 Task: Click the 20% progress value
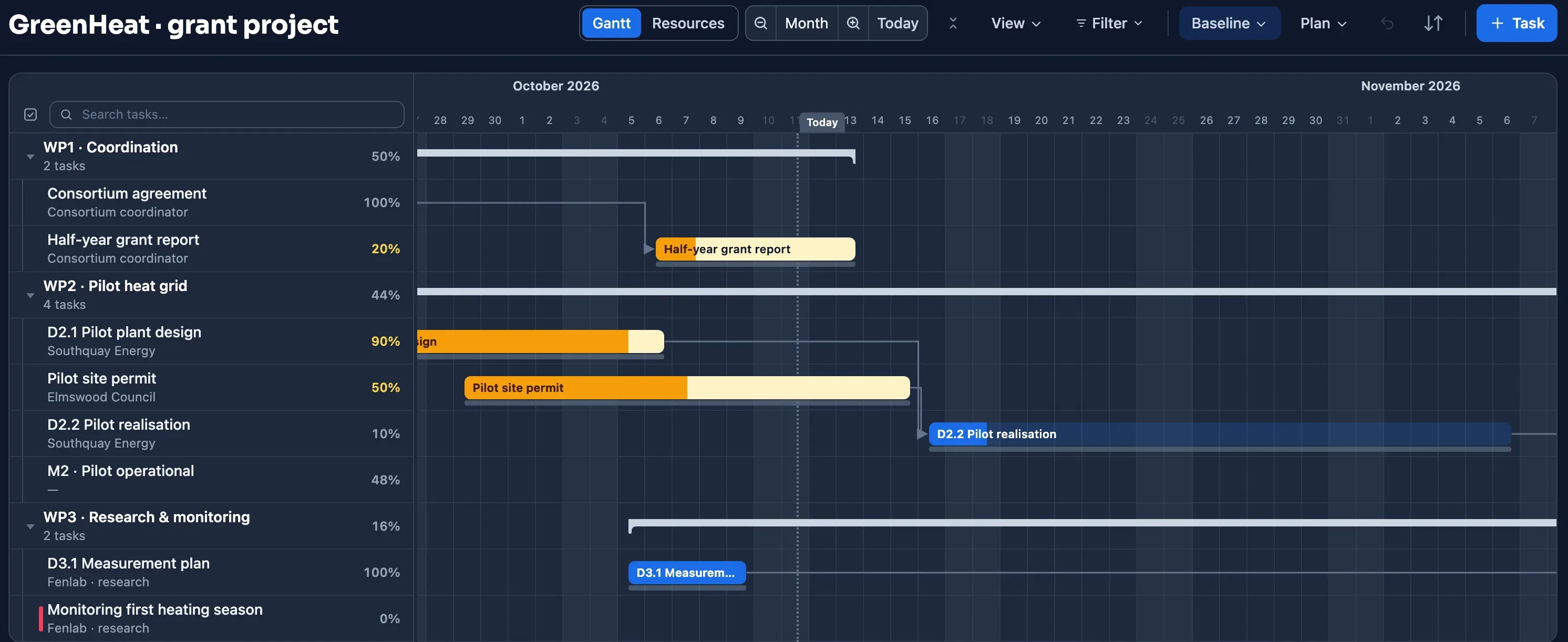pyautogui.click(x=385, y=248)
